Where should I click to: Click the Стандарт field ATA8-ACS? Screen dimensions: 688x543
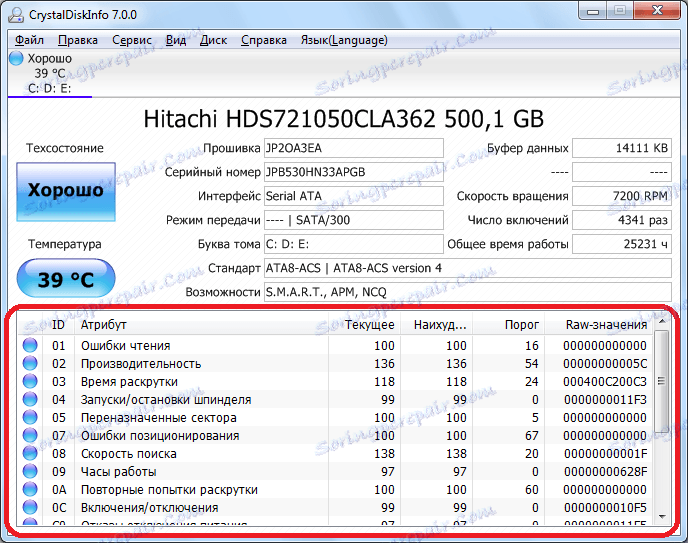pyautogui.click(x=468, y=268)
